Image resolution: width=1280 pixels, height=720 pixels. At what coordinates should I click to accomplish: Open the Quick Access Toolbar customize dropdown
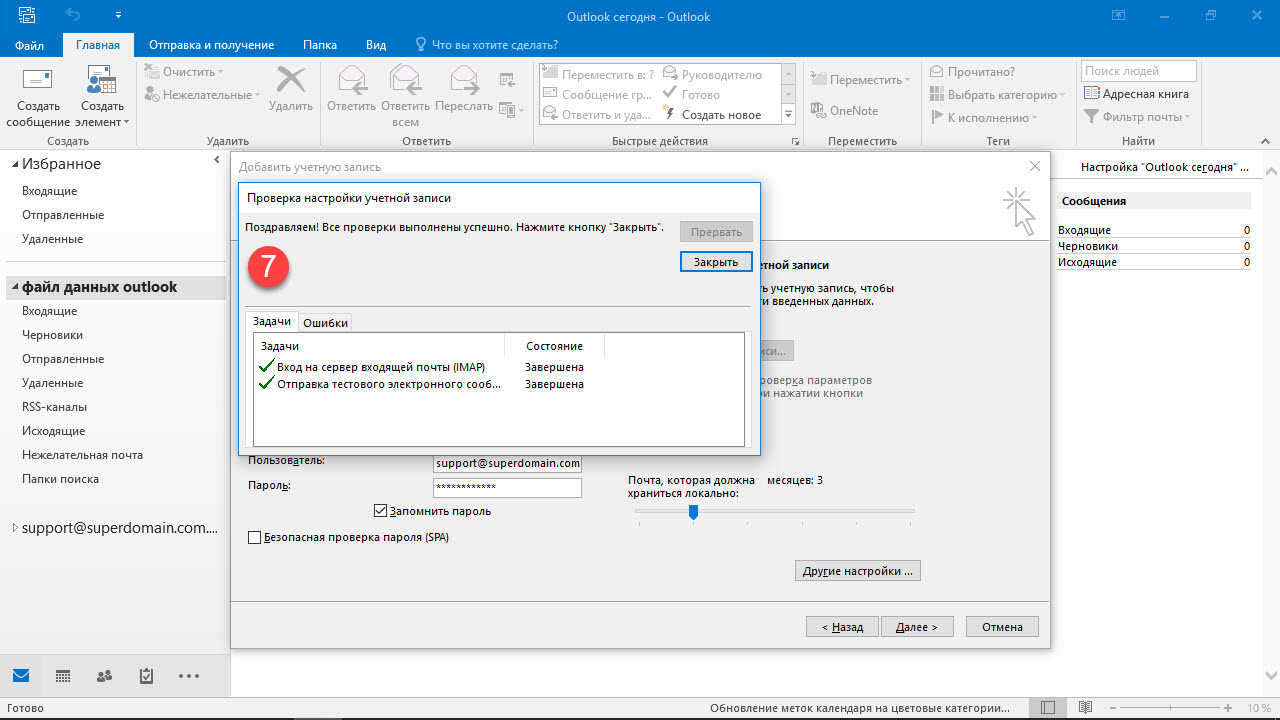(x=118, y=16)
